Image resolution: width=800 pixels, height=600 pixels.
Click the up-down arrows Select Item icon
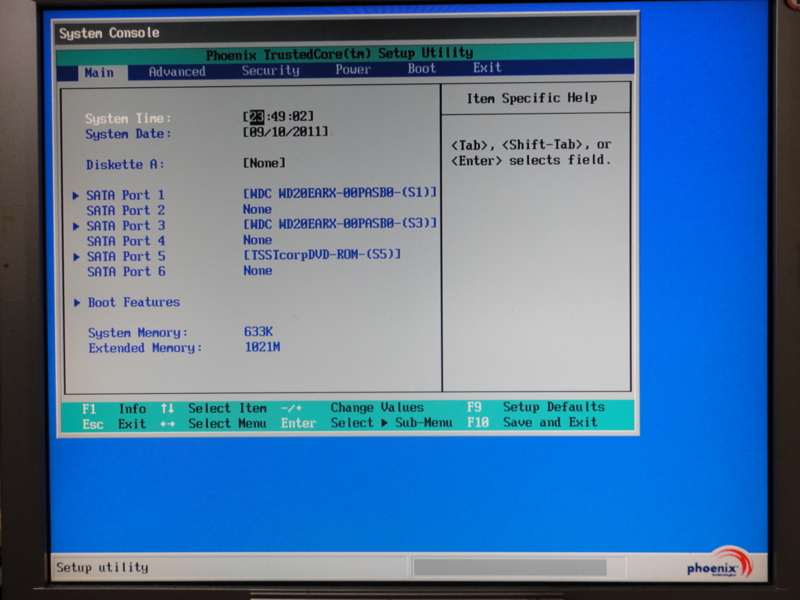(167, 409)
